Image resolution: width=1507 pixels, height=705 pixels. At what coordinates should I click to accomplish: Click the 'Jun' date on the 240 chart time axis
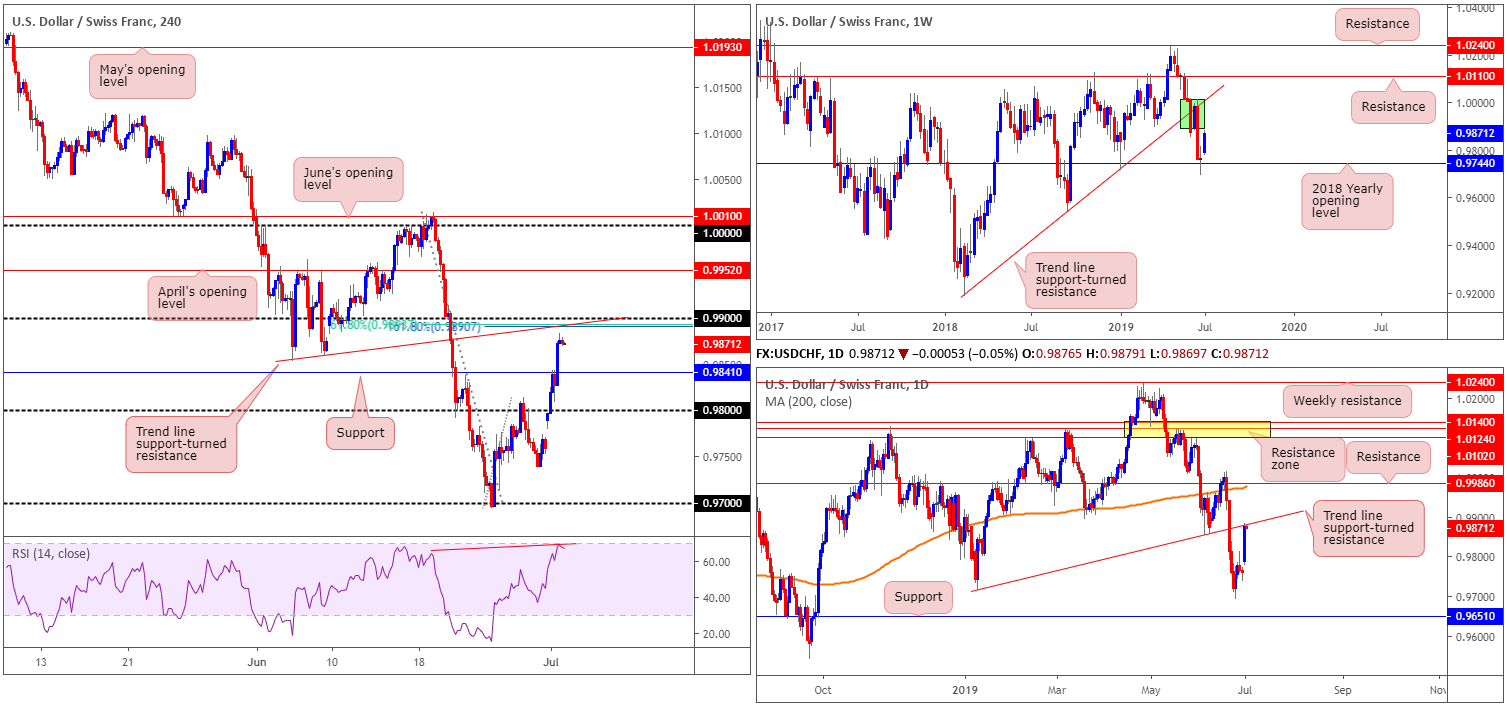tap(258, 662)
